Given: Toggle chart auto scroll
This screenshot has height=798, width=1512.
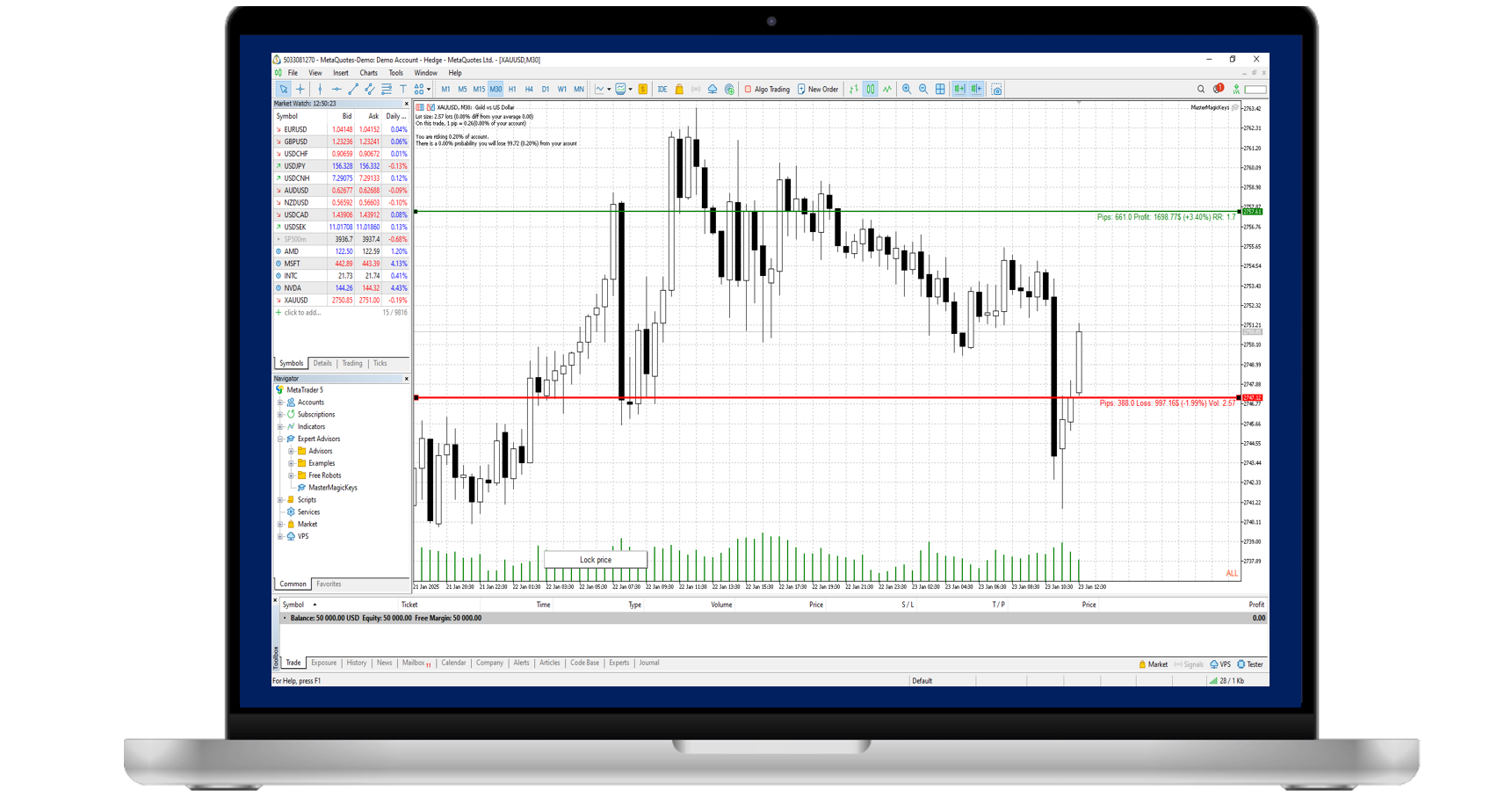Looking at the screenshot, I should tap(959, 89).
